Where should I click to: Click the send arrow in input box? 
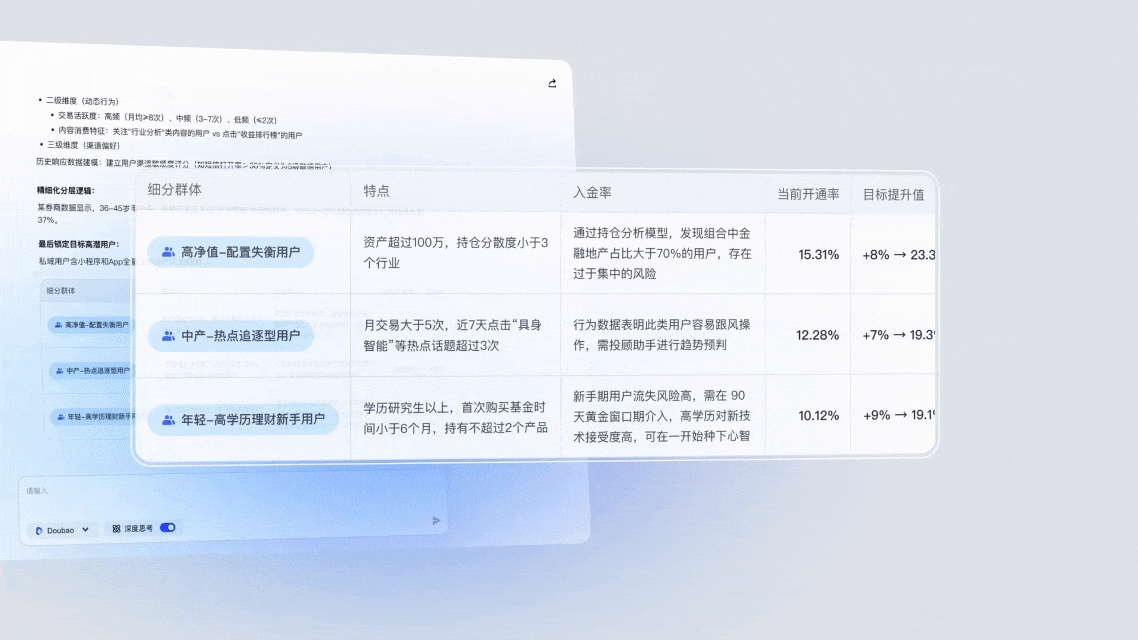pos(436,520)
